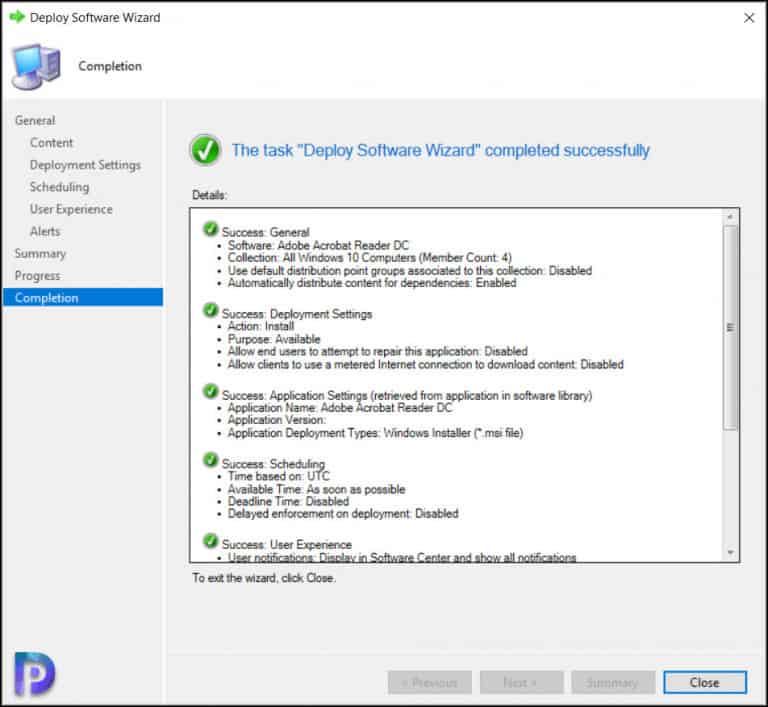This screenshot has width=768, height=707.
Task: Click the green check beside Success: General
Action: click(x=210, y=229)
